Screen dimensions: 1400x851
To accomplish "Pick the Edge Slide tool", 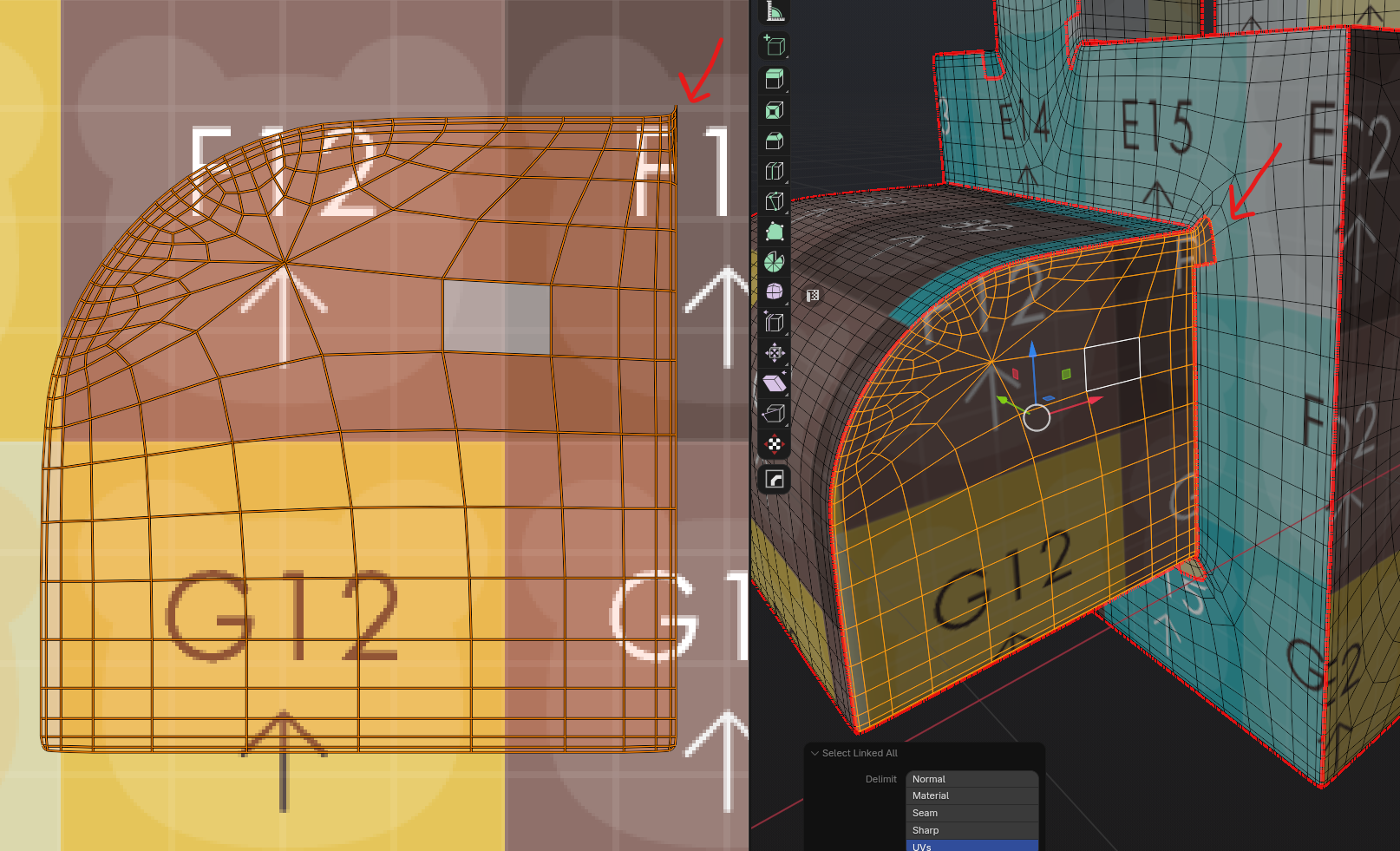I will [775, 323].
